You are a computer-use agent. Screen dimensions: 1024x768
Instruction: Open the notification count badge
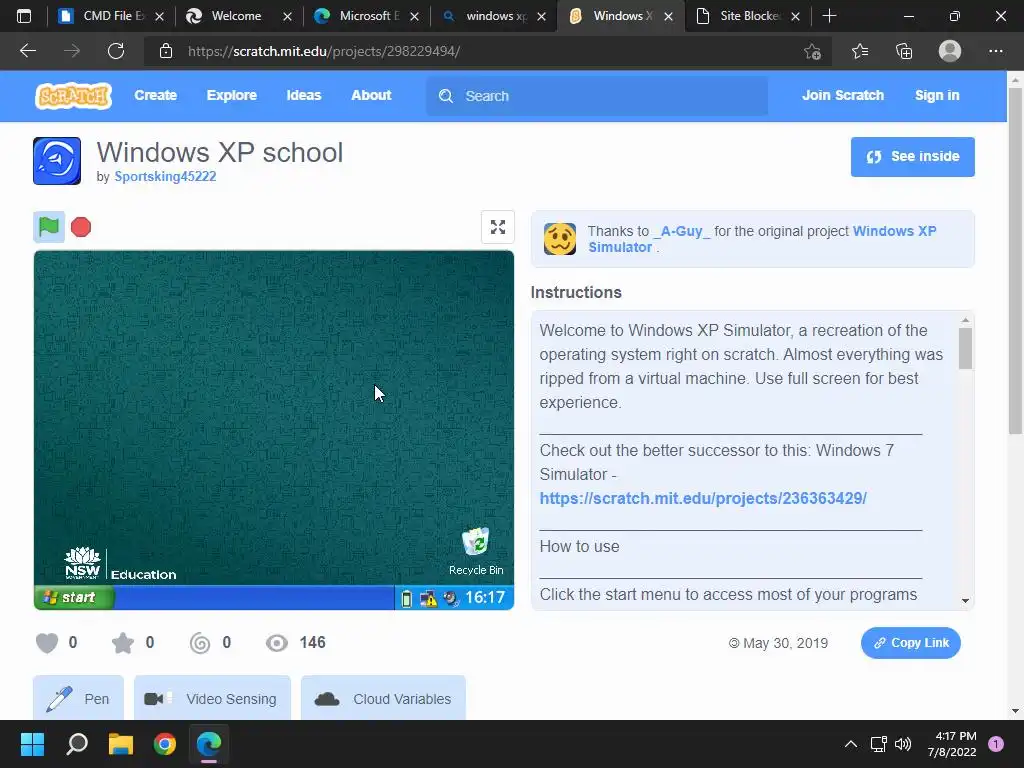click(995, 744)
